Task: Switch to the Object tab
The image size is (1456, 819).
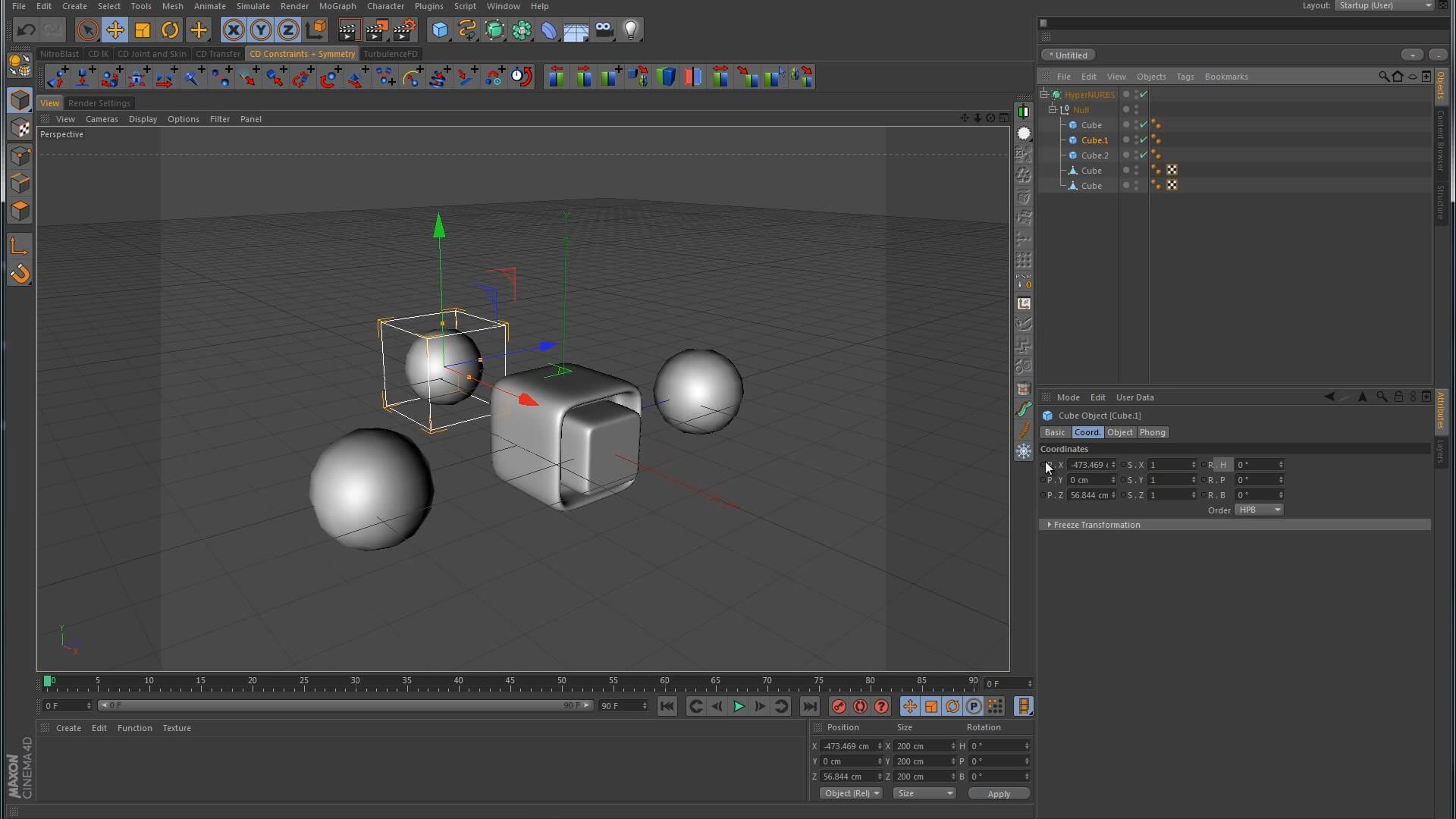Action: click(x=1119, y=432)
